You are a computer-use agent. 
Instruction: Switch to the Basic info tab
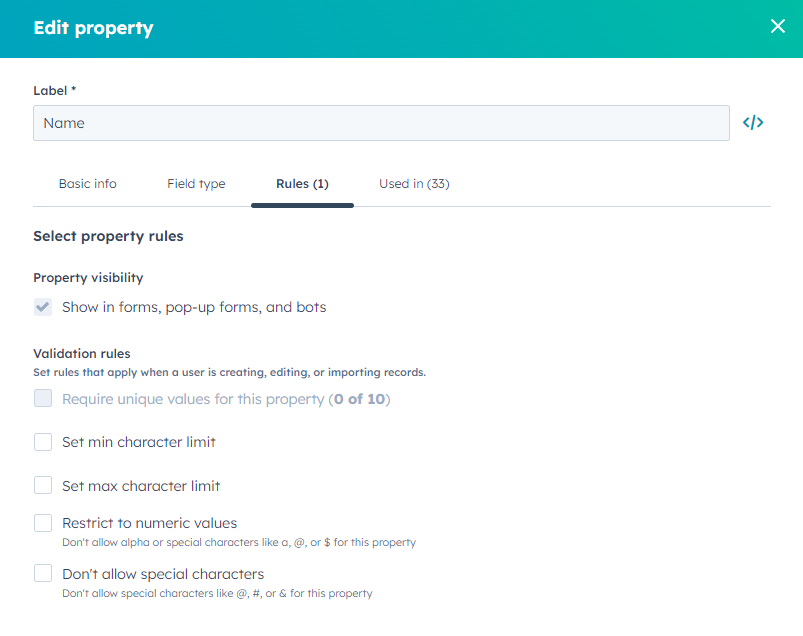tap(87, 184)
